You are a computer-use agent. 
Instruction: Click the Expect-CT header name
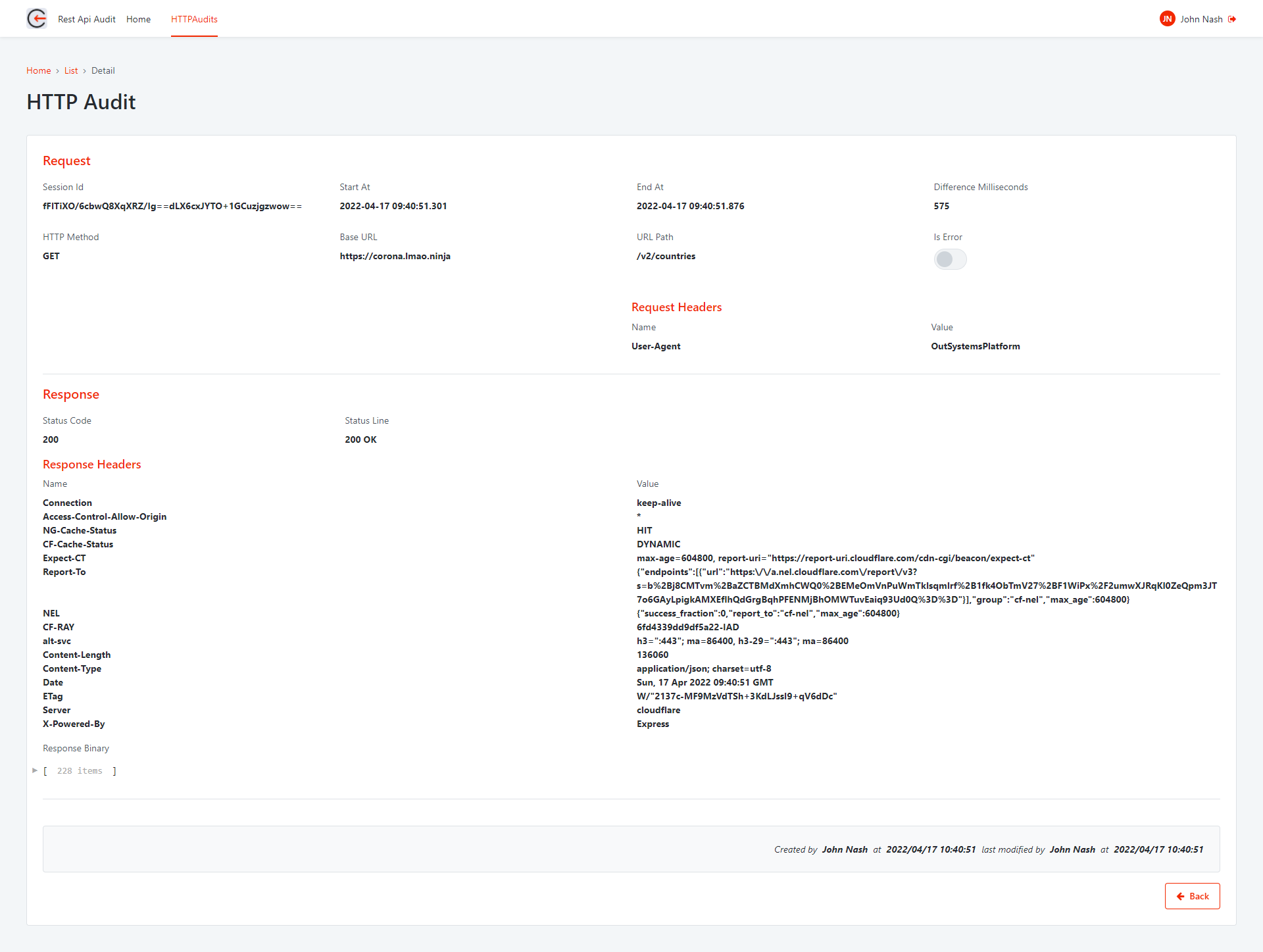[64, 558]
